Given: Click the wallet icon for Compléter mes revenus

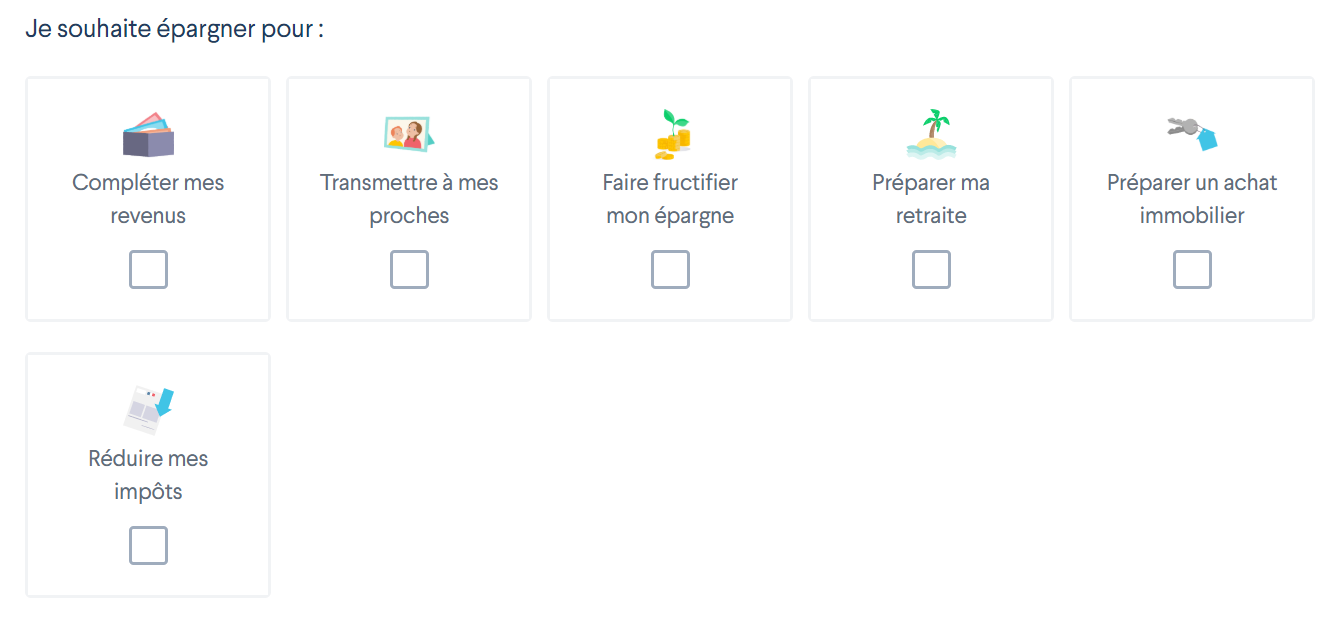Looking at the screenshot, I should 148,134.
